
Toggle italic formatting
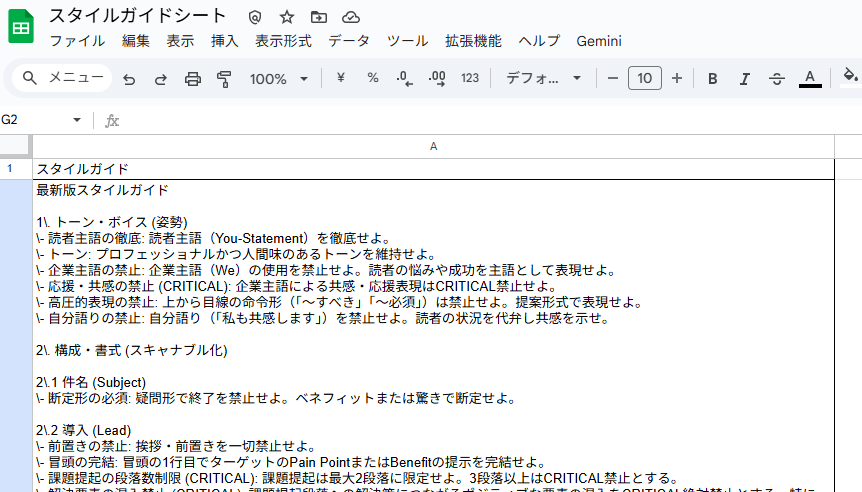pyautogui.click(x=744, y=79)
